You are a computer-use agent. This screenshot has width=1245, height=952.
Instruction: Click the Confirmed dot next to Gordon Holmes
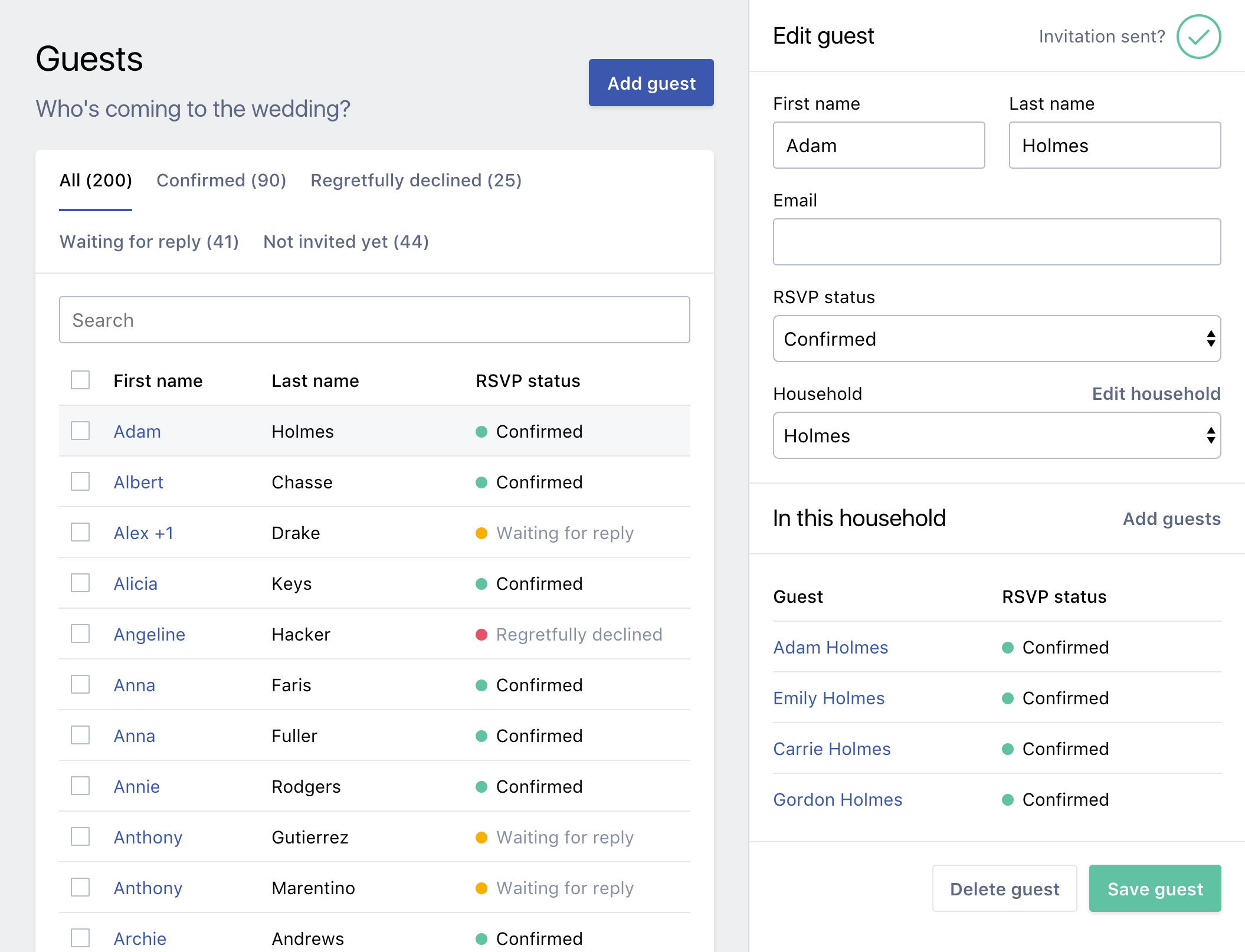[x=1008, y=799]
